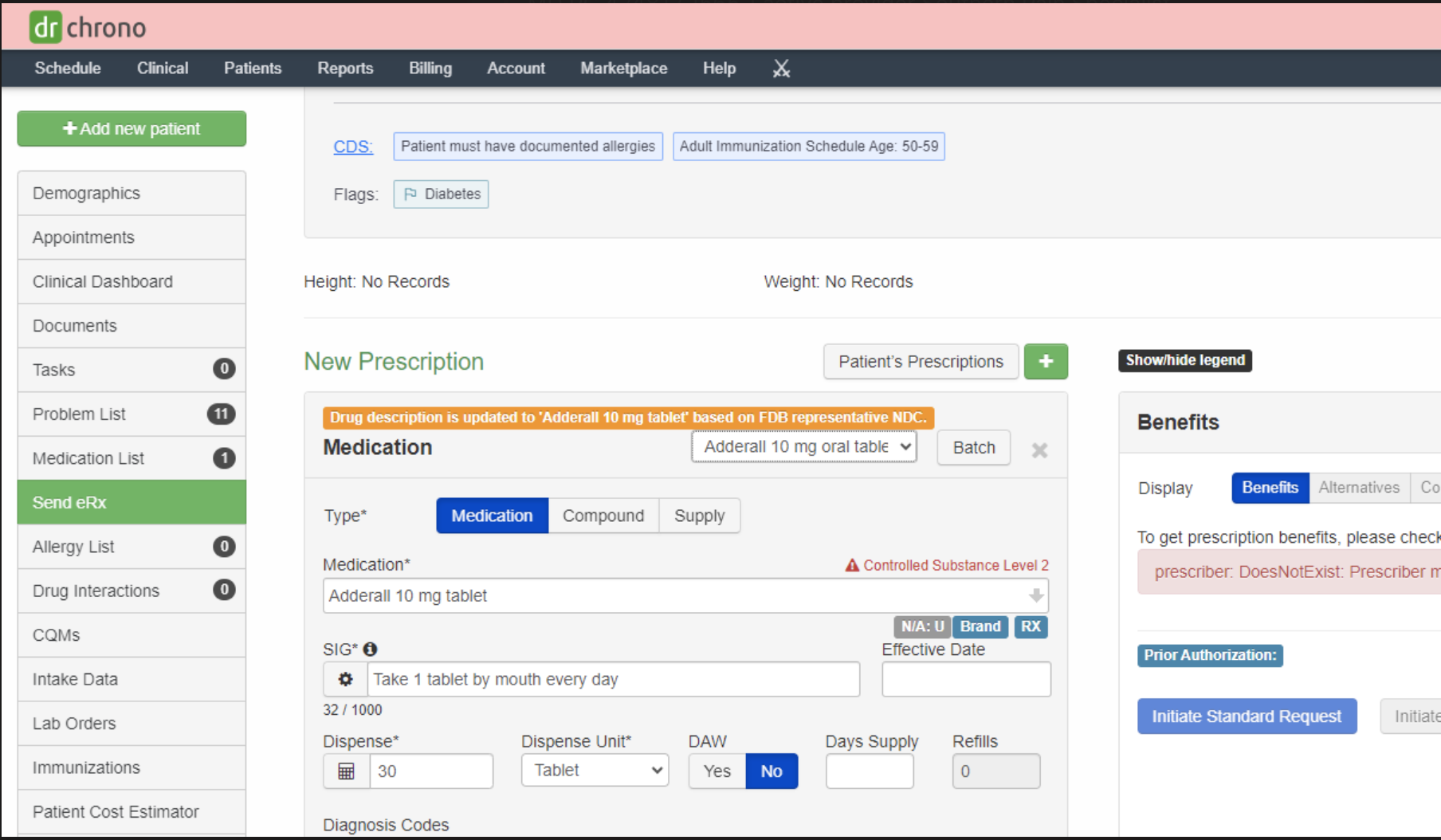The image size is (1441, 840).
Task: Open Account menu
Action: pos(516,69)
